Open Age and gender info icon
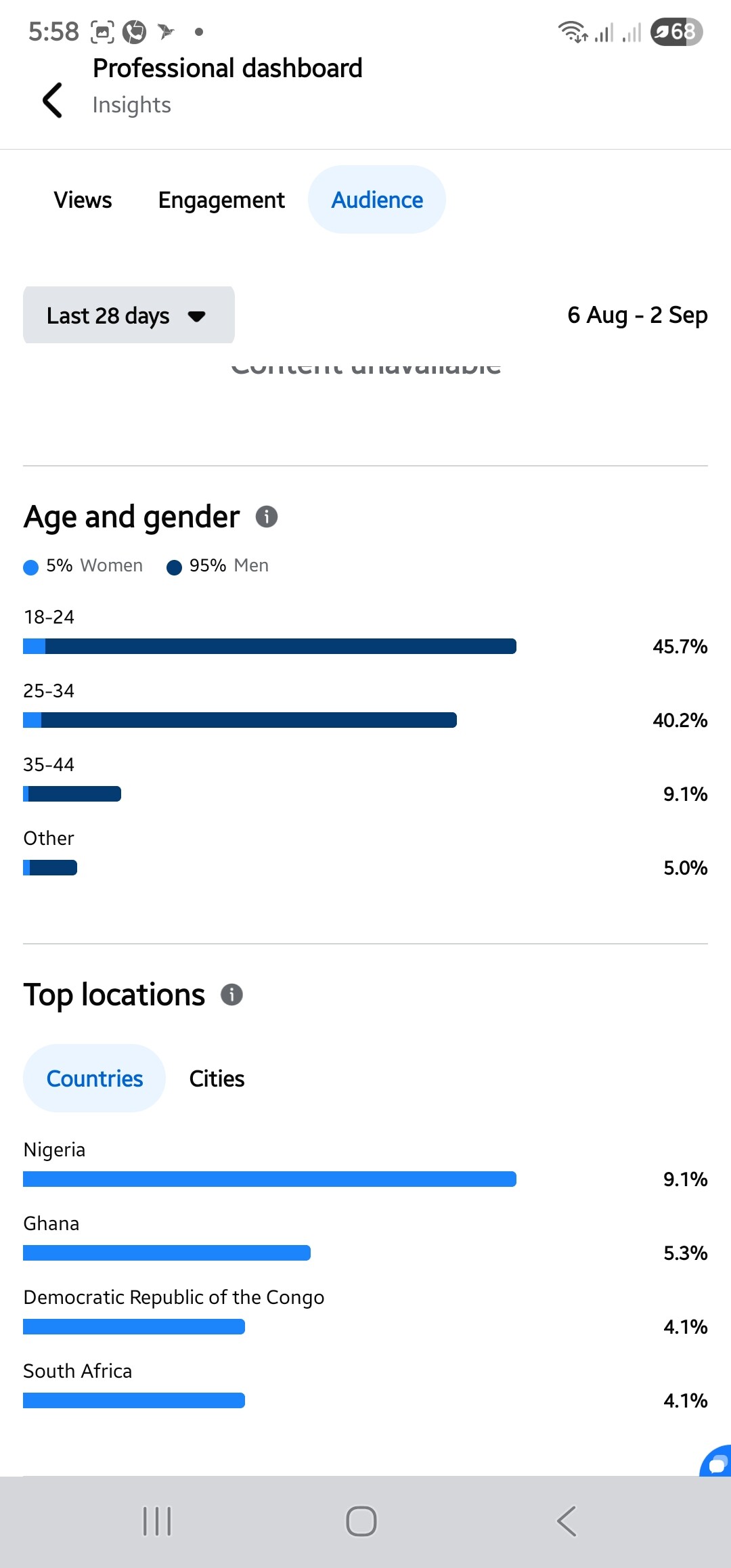This screenshot has height=1568, width=731. coord(267,517)
